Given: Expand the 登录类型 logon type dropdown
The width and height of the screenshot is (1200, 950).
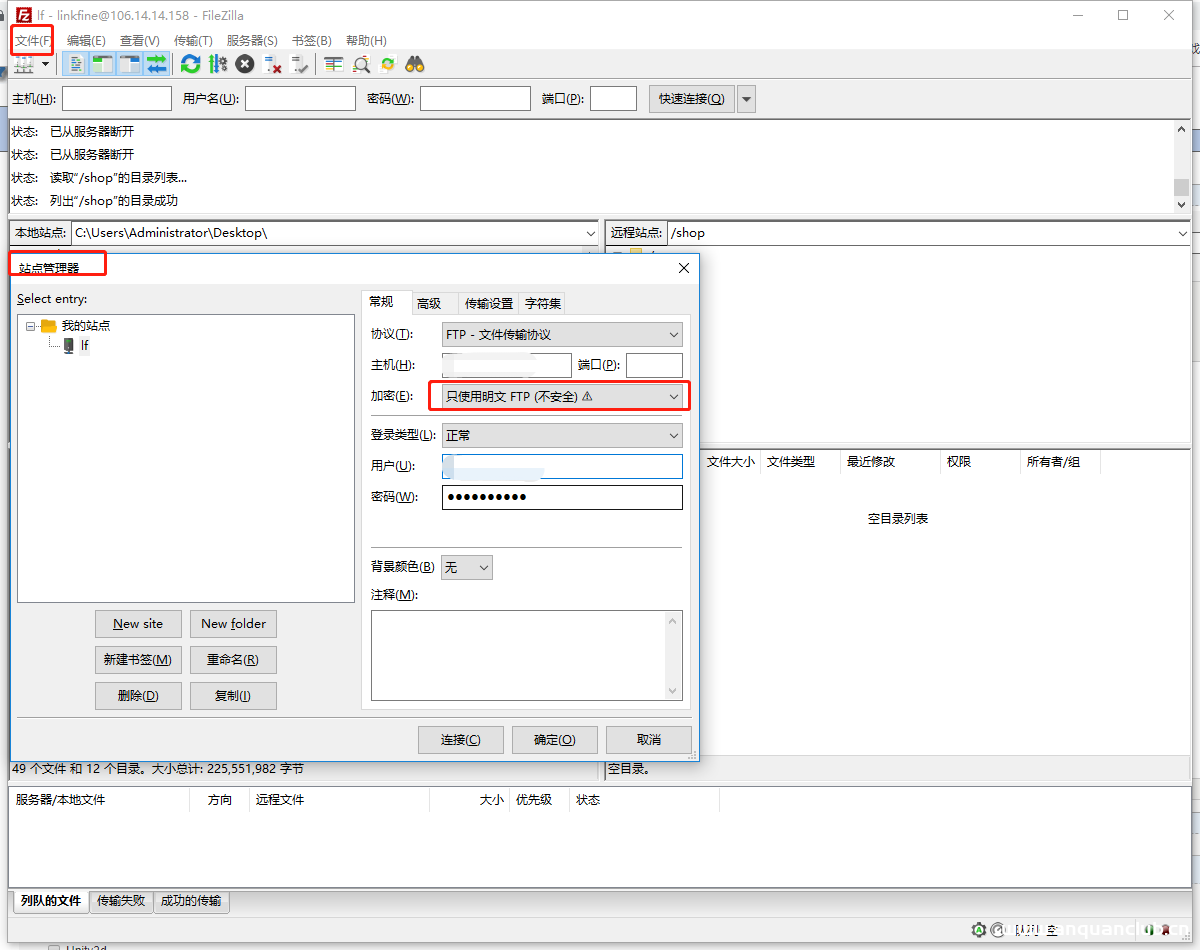Looking at the screenshot, I should (x=562, y=435).
